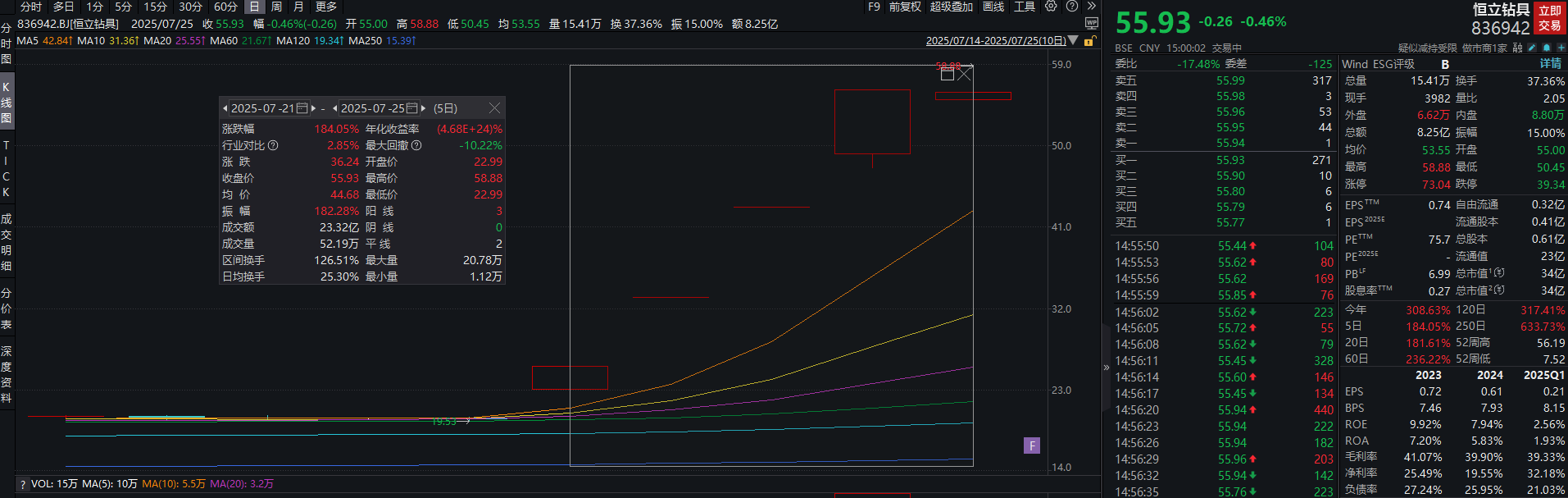The image size is (1568, 498).
Task: Open the 更多 period menu
Action: 326,7
